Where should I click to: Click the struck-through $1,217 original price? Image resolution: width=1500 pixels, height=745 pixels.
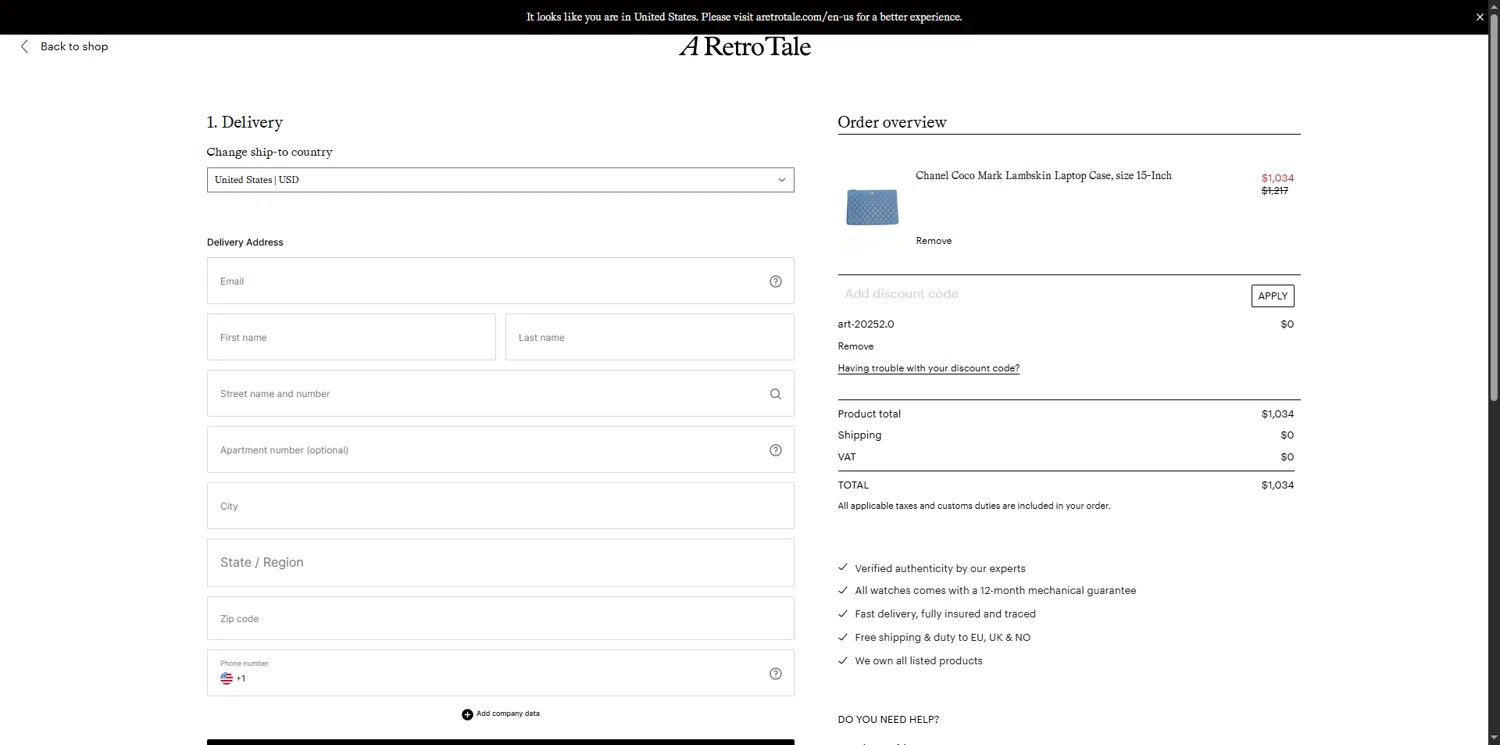[x=1275, y=191]
